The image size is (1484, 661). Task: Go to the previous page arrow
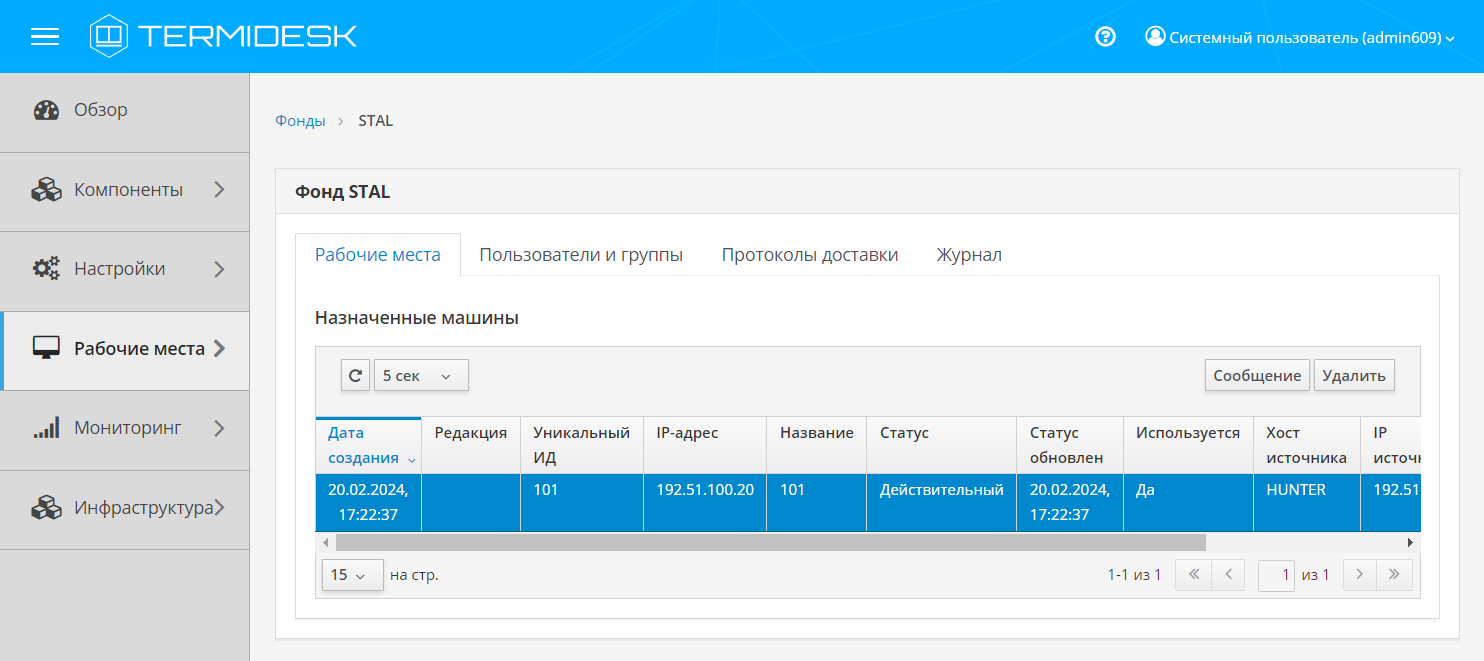coord(1228,575)
